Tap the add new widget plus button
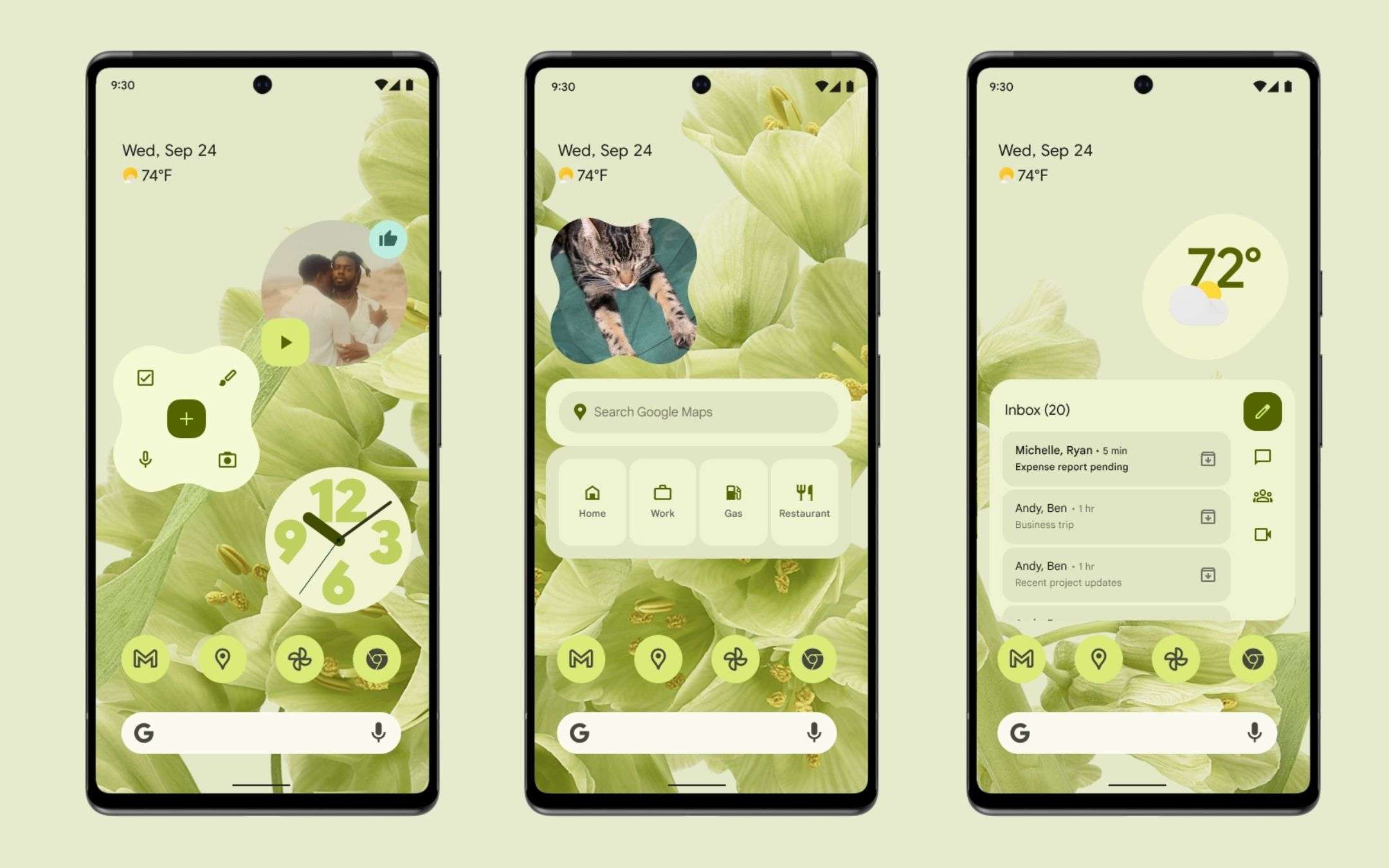This screenshot has width=1389, height=868. [x=184, y=418]
